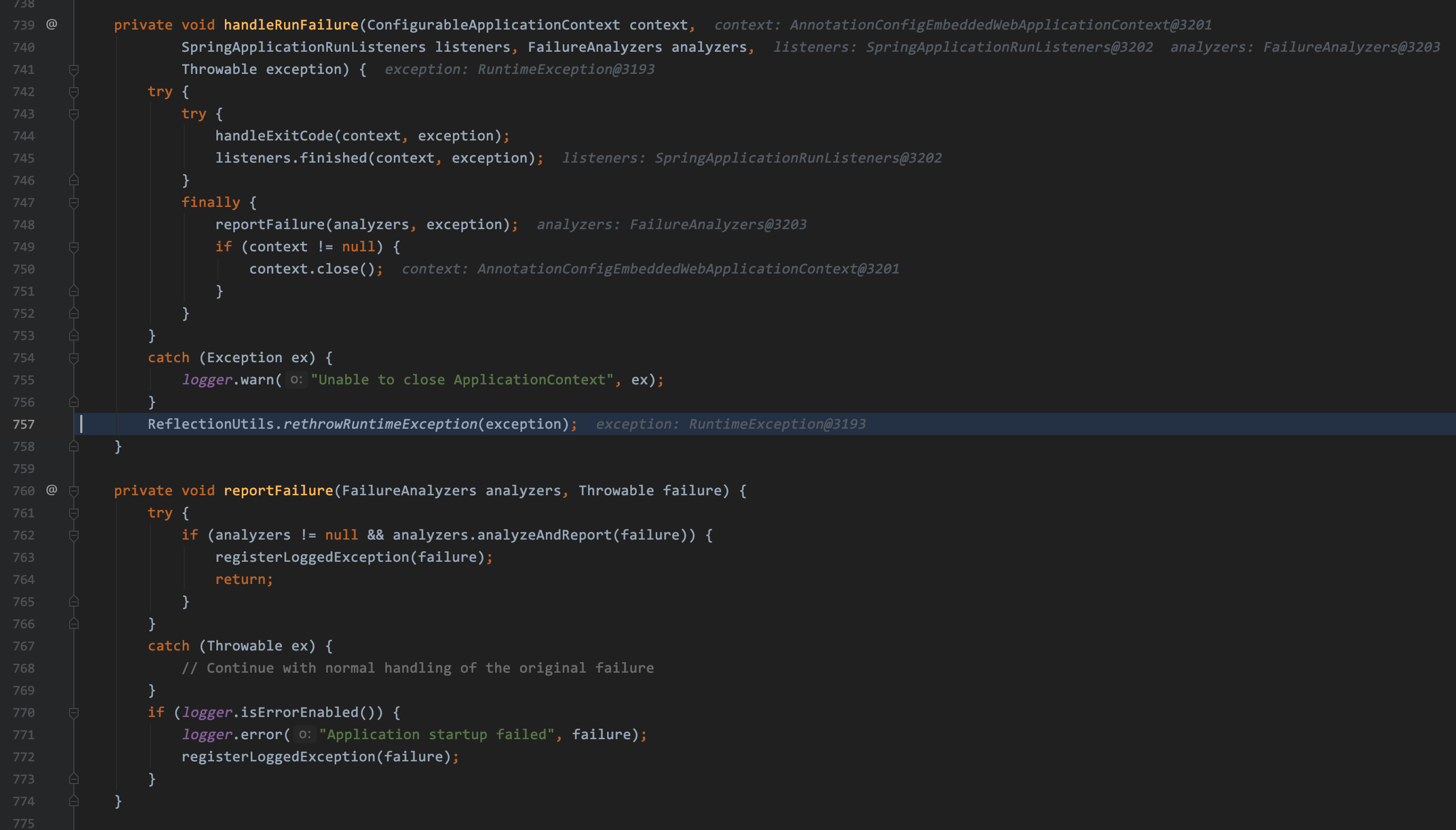Collapse the if block at line 749
The width and height of the screenshot is (1456, 830).
73,247
